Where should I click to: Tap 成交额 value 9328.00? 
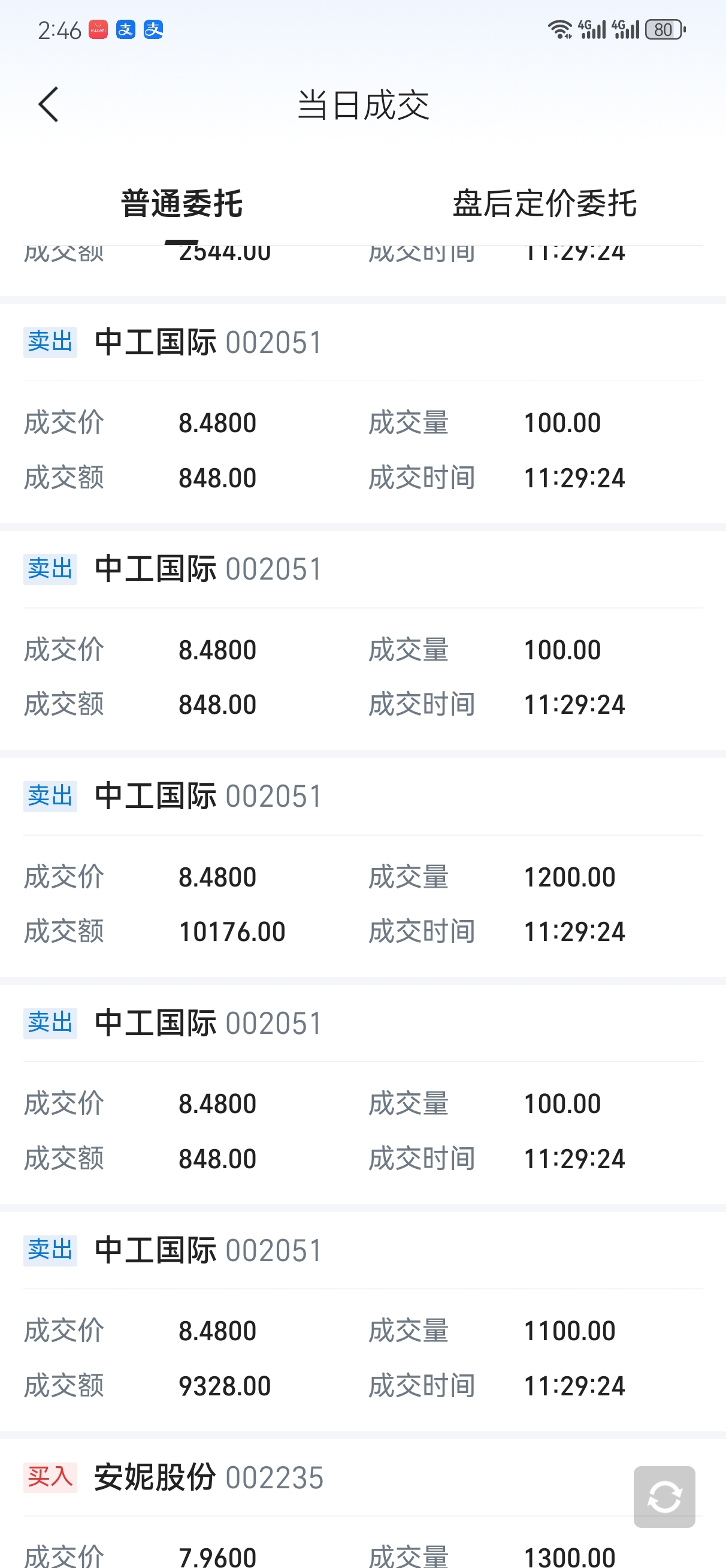pos(225,1386)
